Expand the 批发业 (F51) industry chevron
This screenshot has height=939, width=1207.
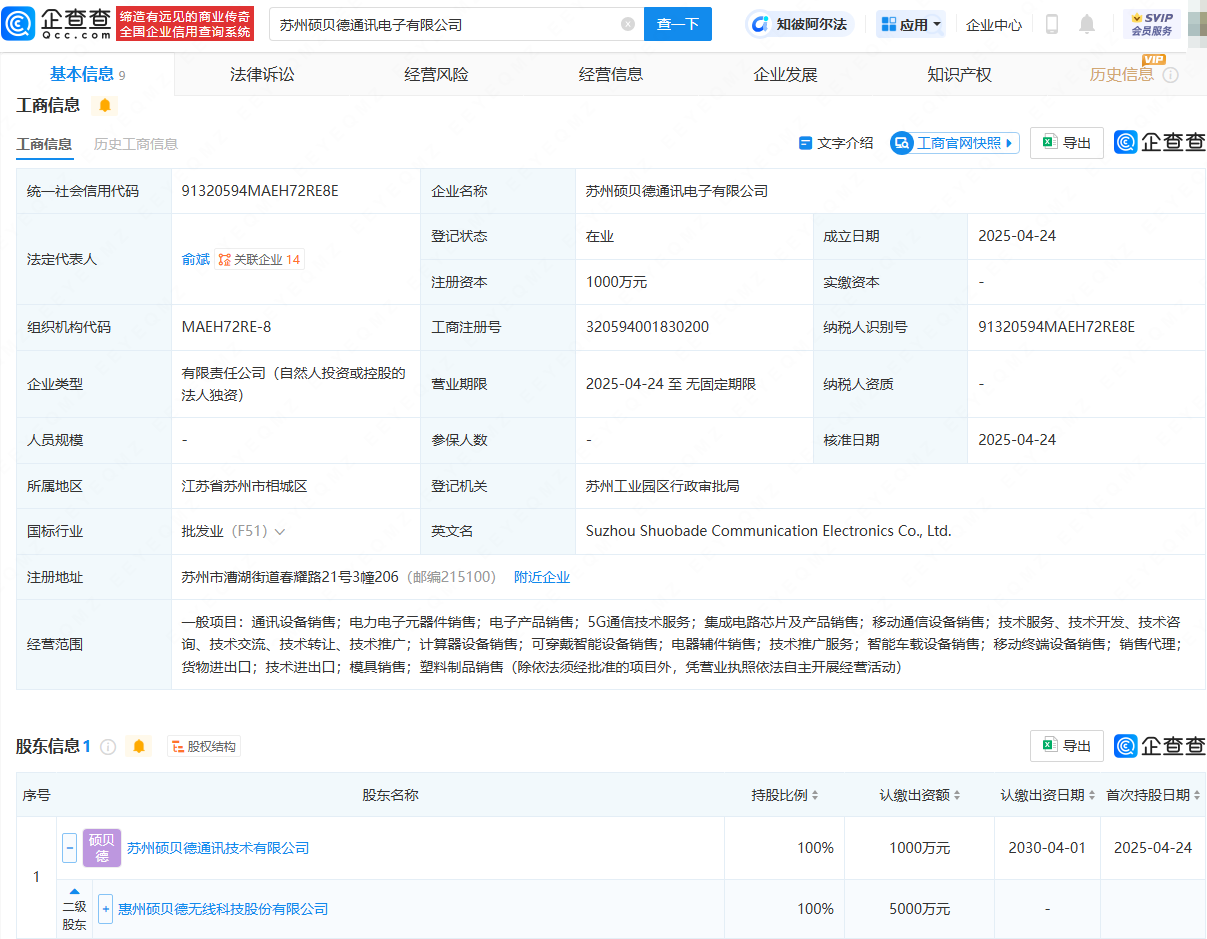[279, 532]
